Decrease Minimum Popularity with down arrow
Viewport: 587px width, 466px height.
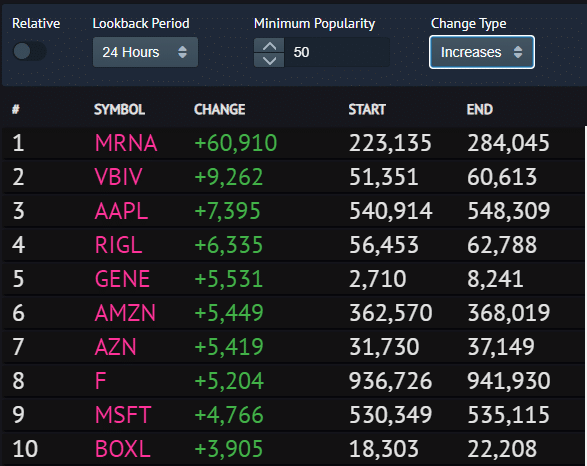269,60
